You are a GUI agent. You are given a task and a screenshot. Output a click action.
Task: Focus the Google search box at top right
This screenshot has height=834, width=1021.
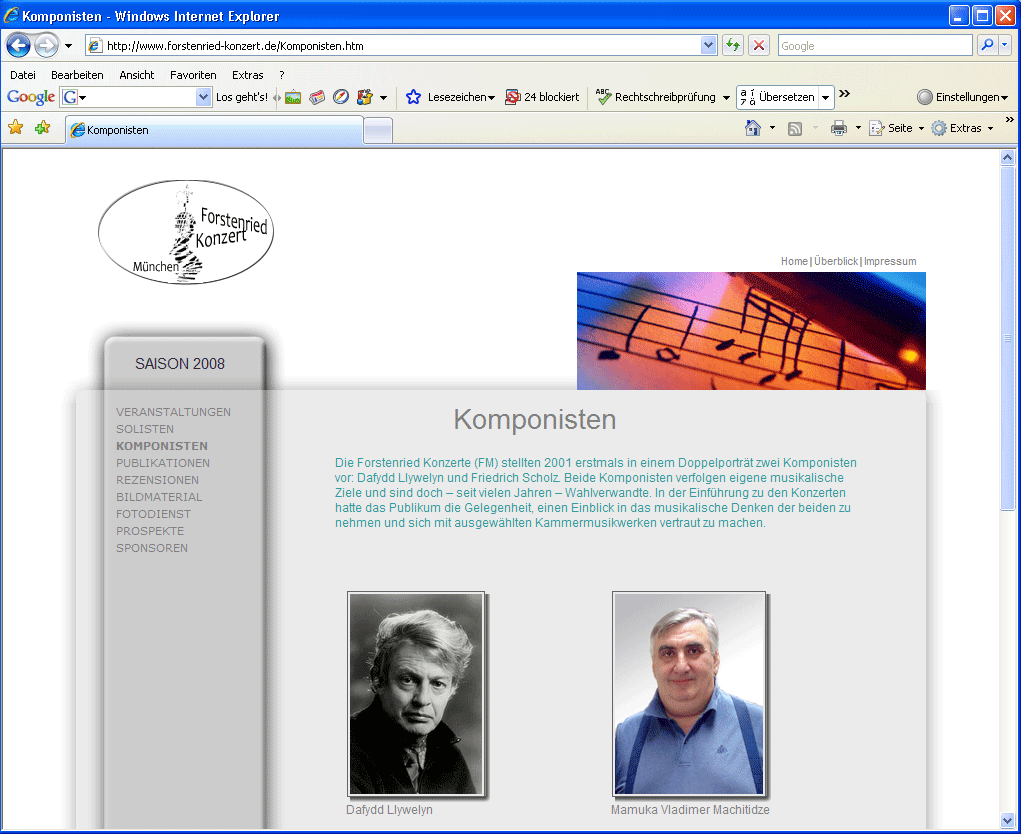[x=874, y=46]
